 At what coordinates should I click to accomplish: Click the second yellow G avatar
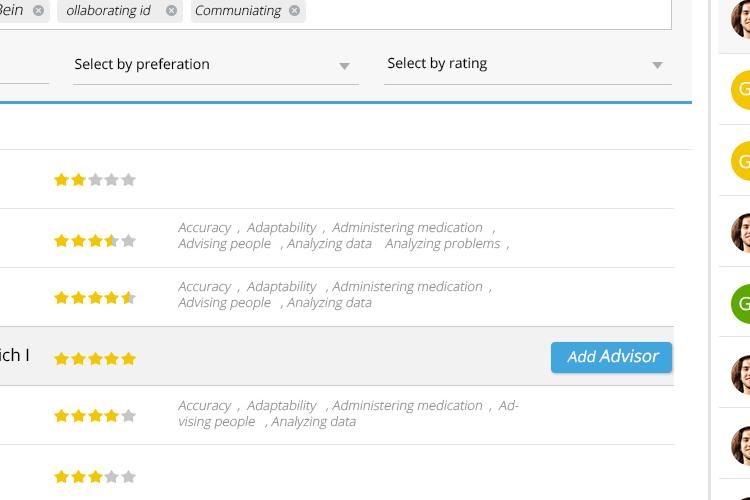741,161
